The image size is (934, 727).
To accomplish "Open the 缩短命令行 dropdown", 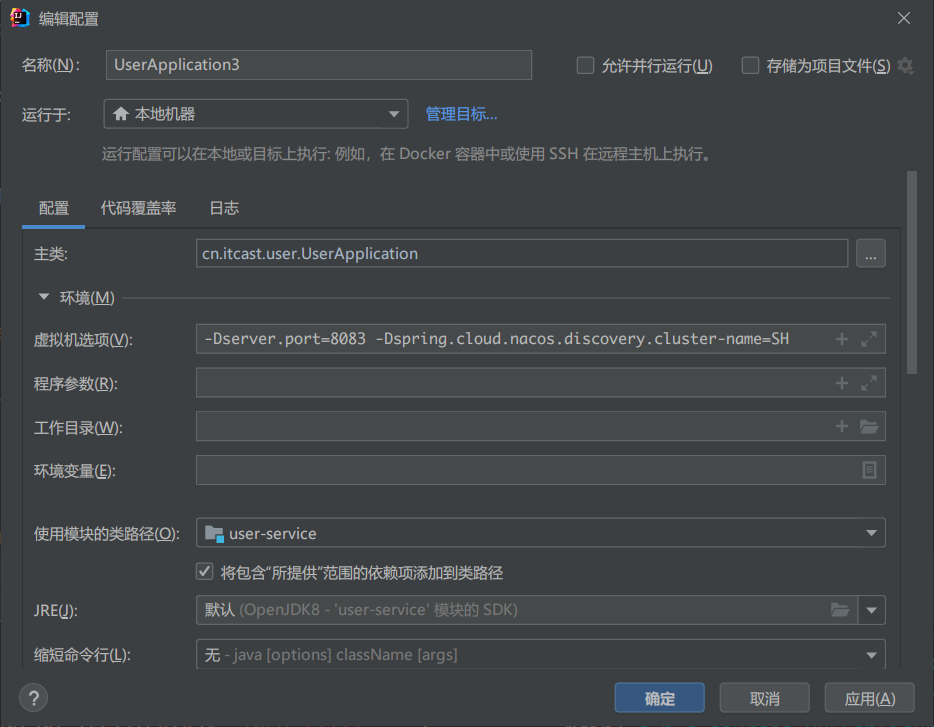I will click(x=540, y=654).
